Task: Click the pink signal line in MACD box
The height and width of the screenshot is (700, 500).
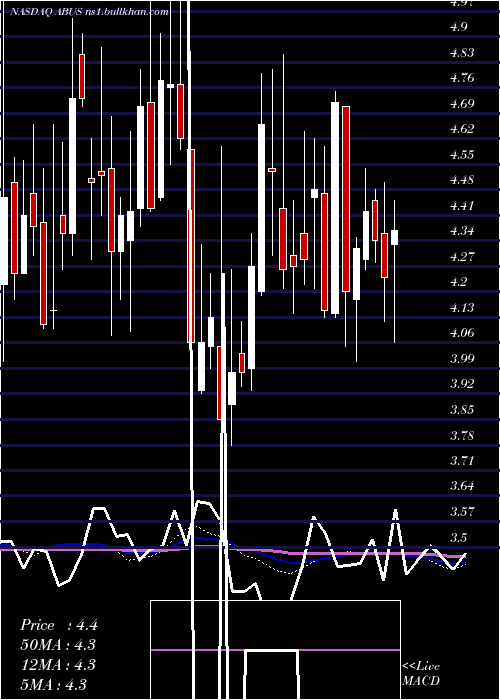Action: tap(275, 650)
